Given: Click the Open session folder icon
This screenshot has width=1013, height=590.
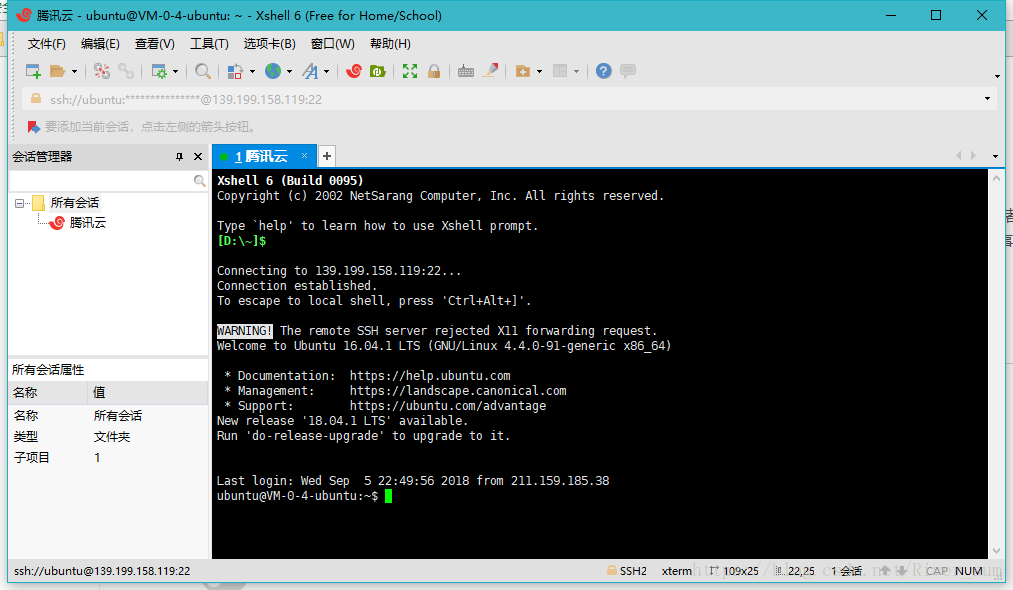Looking at the screenshot, I should tap(57, 71).
